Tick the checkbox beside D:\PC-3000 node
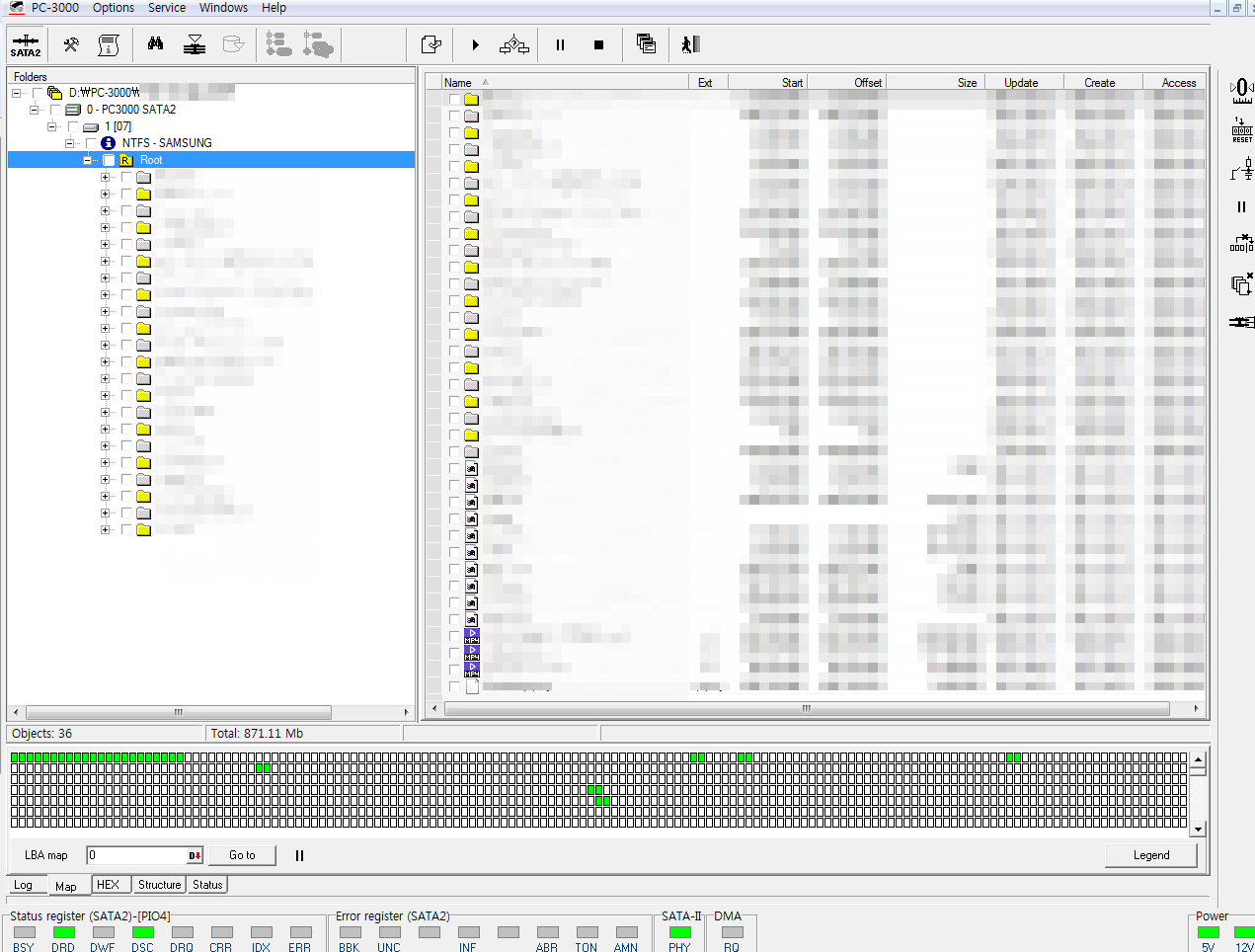The image size is (1255, 952). [37, 93]
